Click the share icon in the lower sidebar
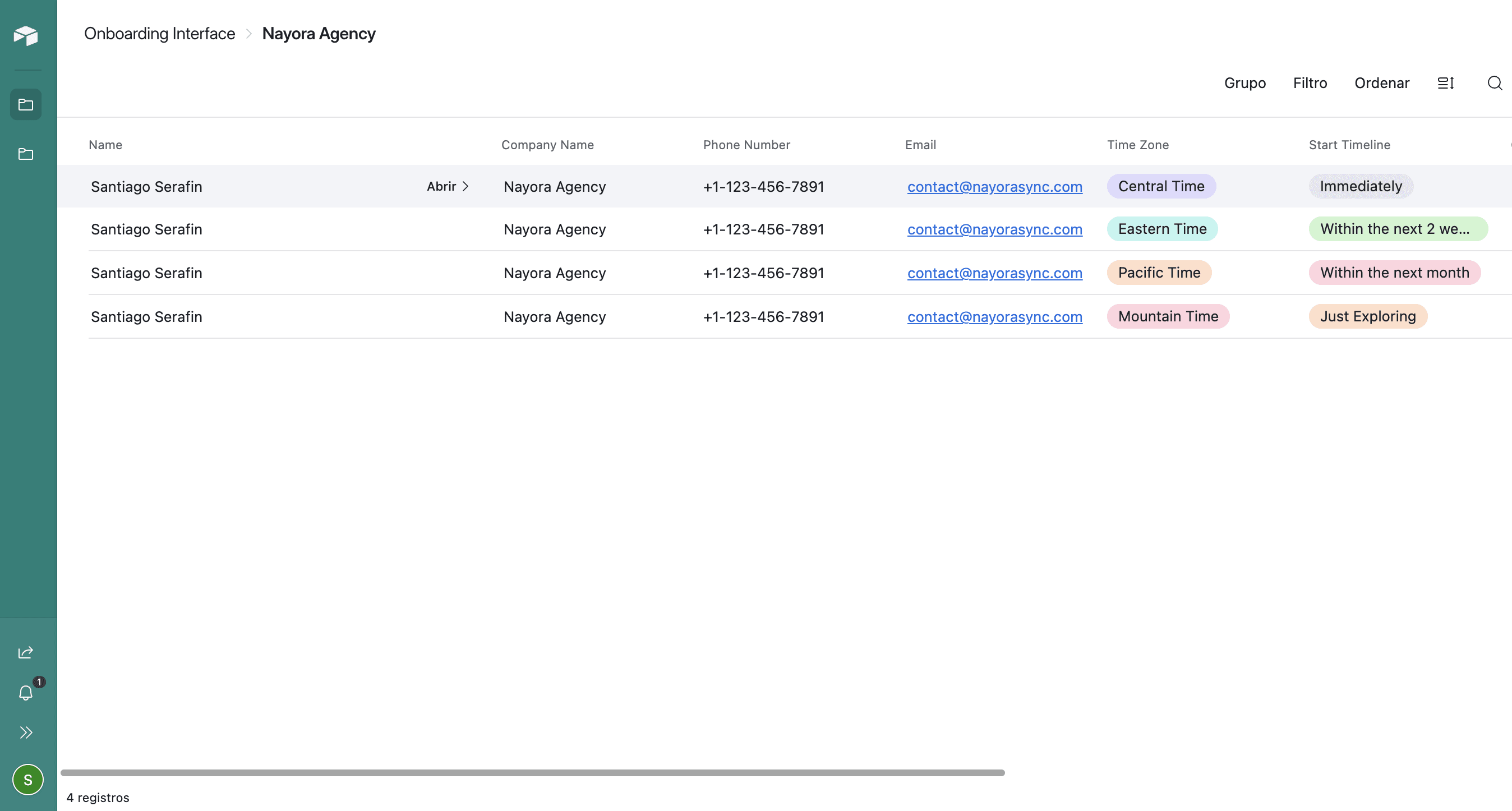This screenshot has width=1512, height=811. 26,651
